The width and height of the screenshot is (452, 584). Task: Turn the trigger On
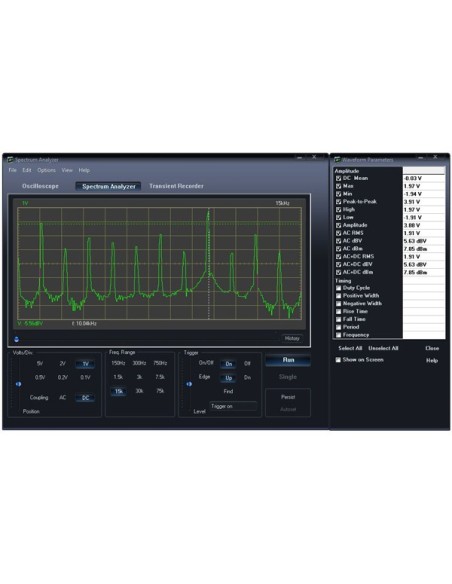coord(228,364)
